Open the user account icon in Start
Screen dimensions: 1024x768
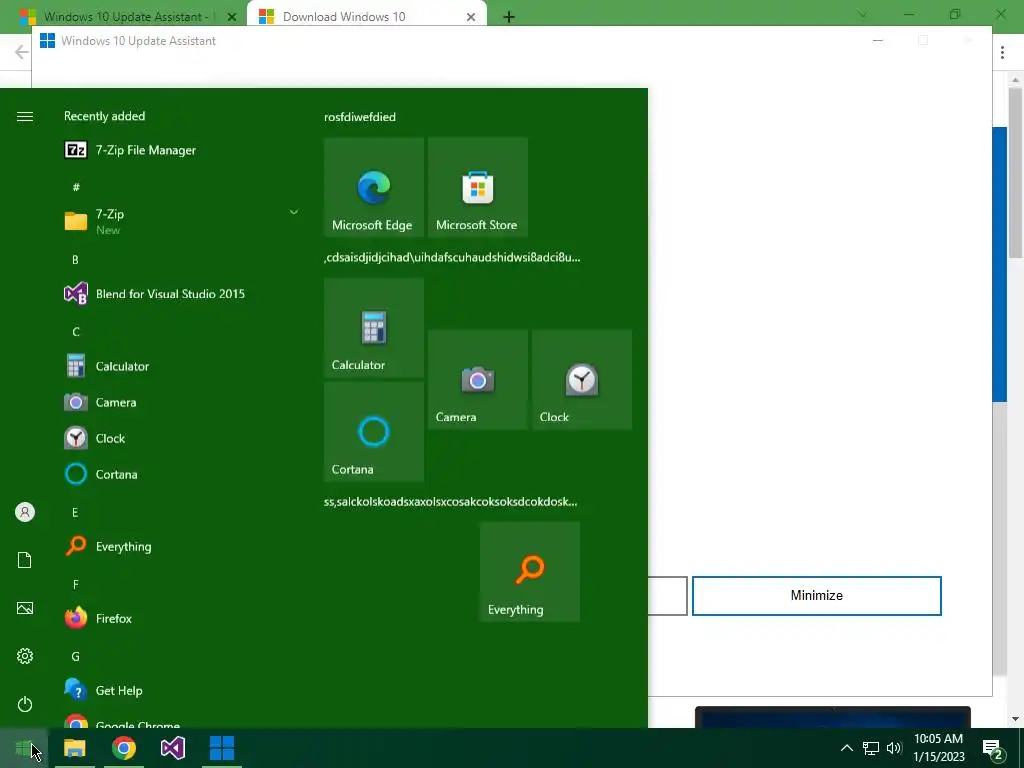[25, 512]
